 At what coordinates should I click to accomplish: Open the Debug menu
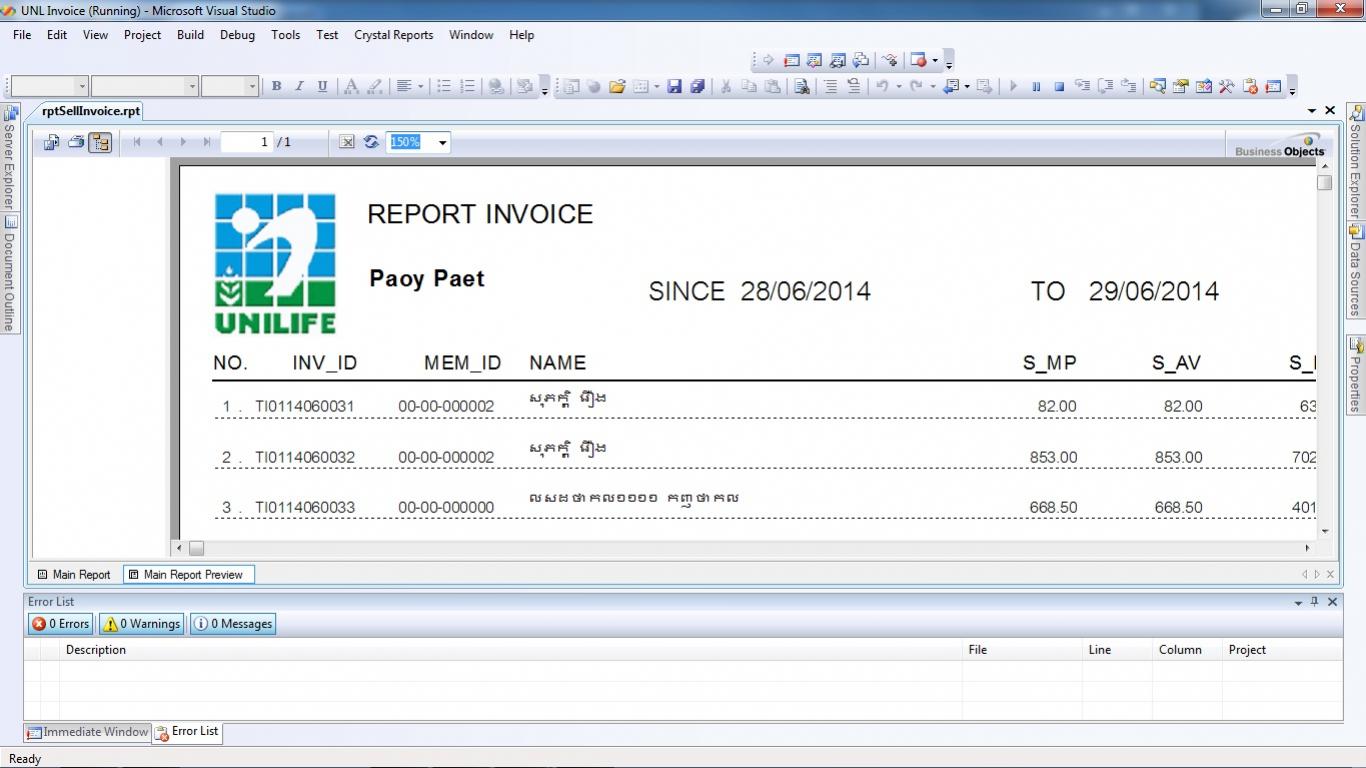(x=237, y=34)
